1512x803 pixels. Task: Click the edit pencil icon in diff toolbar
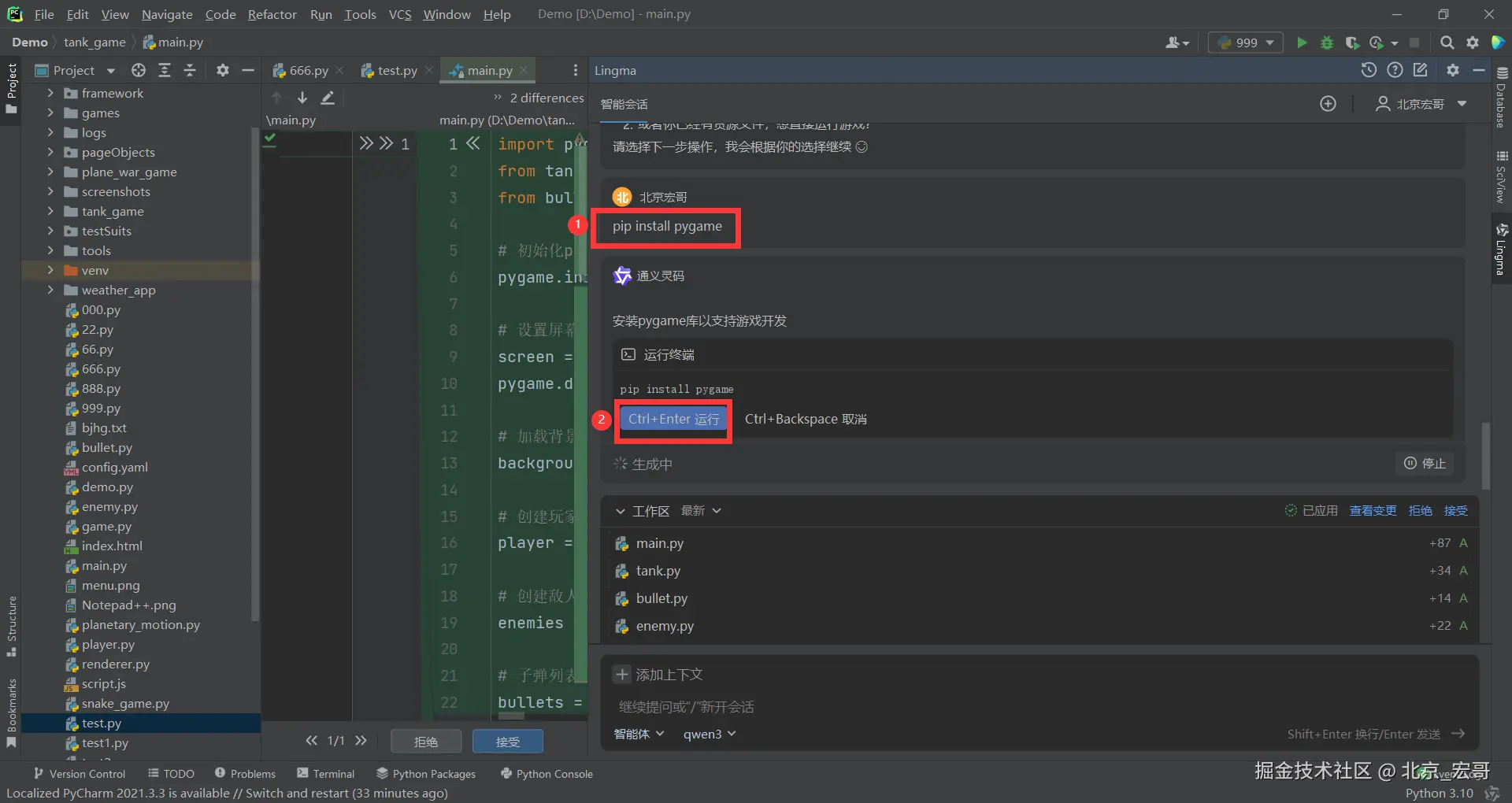pyautogui.click(x=328, y=98)
